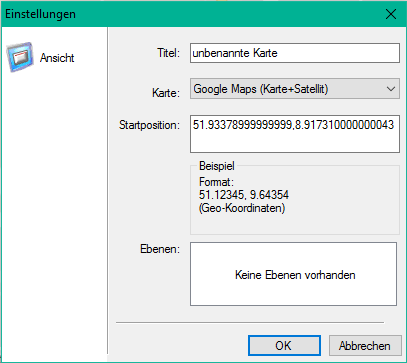Close the Einstellungen dialog window
Screen dimensions: 407x363
coord(391,14)
